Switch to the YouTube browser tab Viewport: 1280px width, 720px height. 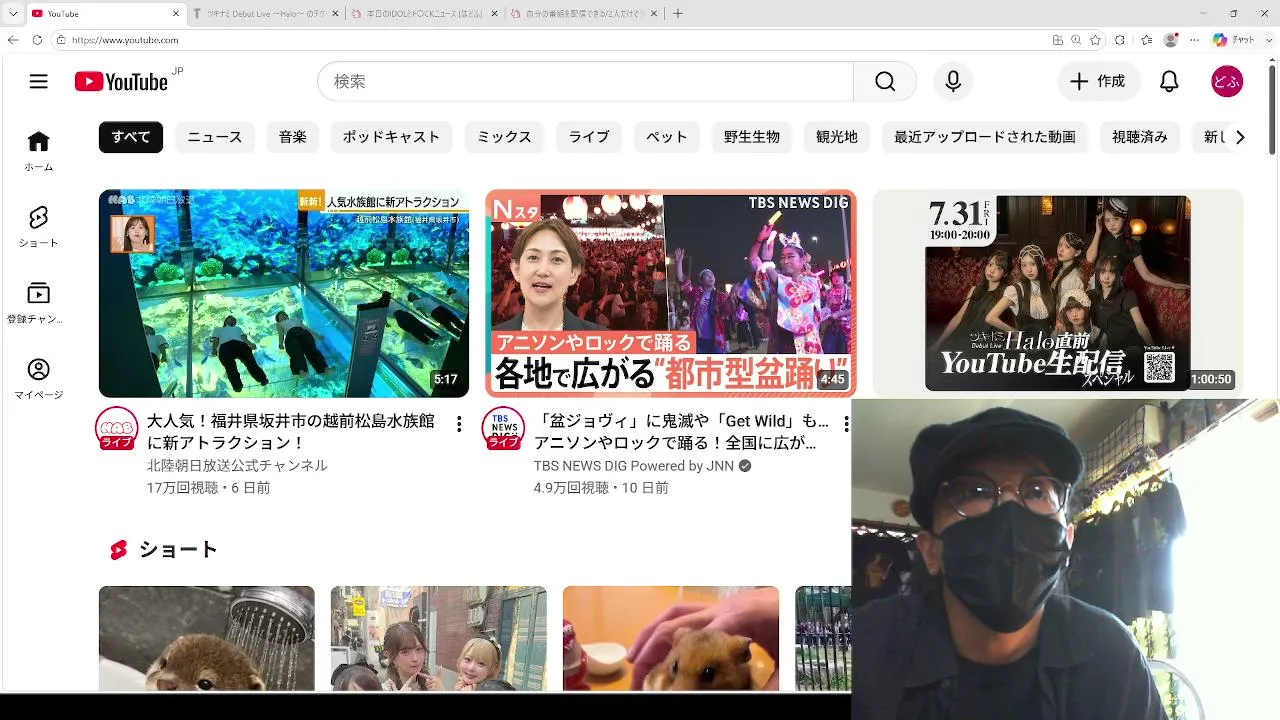104,13
